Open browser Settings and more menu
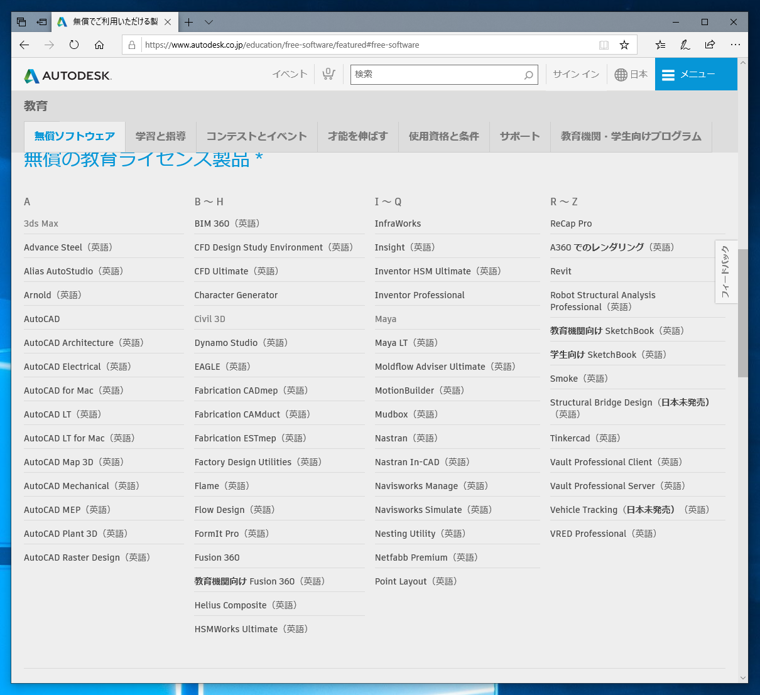The width and height of the screenshot is (760, 695). [x=735, y=45]
